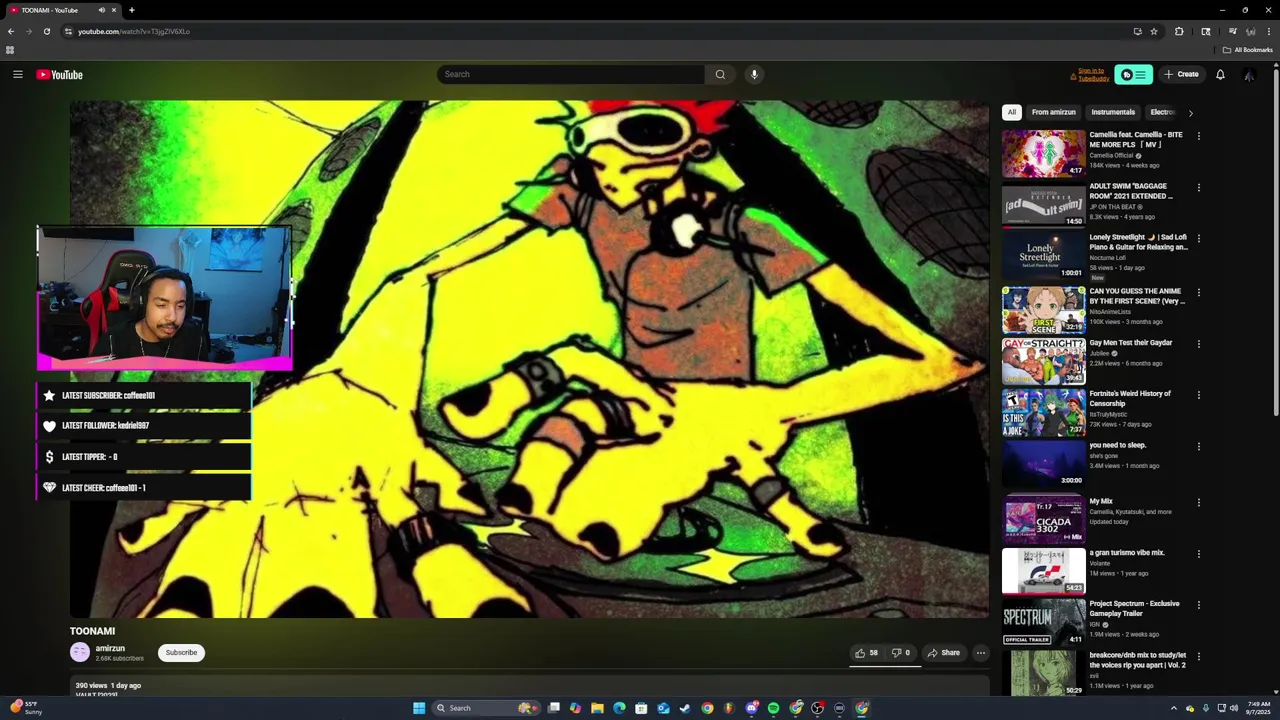Click the browser address bar URL
This screenshot has height=720, width=1280.
click(134, 31)
